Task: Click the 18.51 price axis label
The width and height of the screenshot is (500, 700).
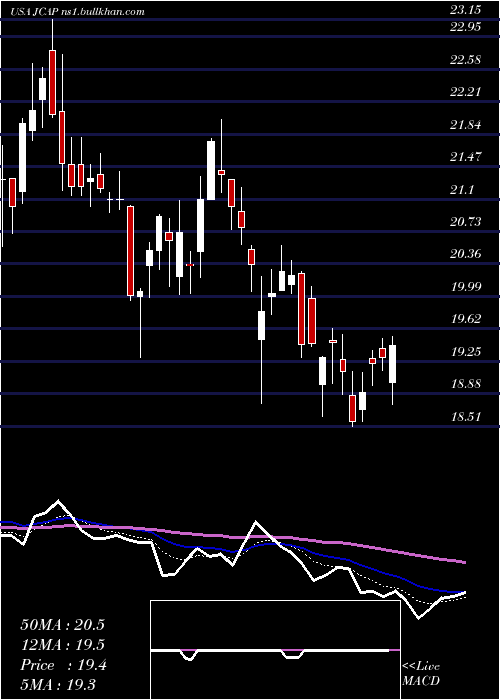Action: coord(466,417)
